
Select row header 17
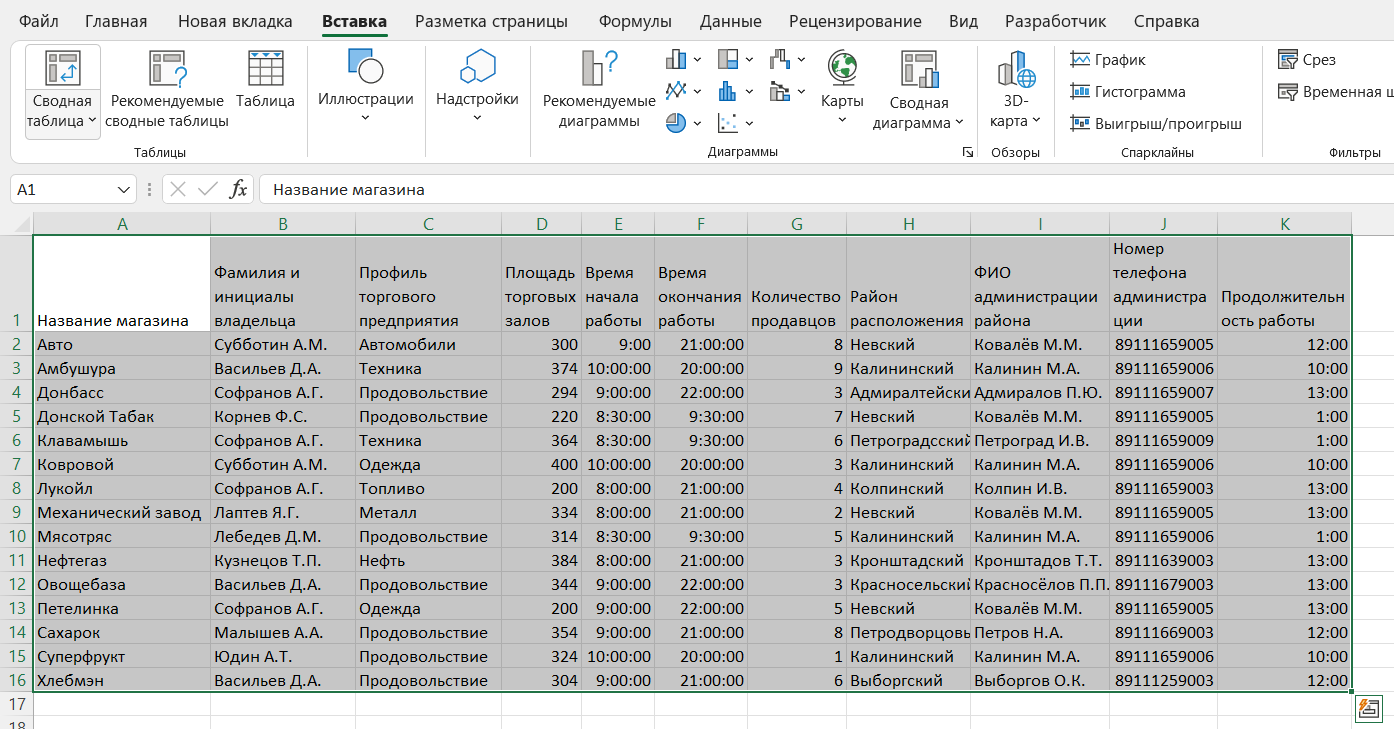click(x=16, y=704)
